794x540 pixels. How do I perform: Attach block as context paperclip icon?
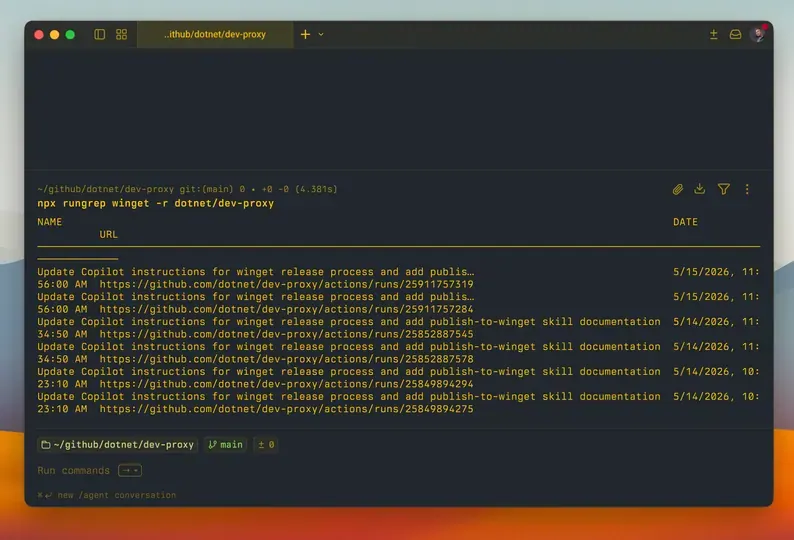point(678,189)
